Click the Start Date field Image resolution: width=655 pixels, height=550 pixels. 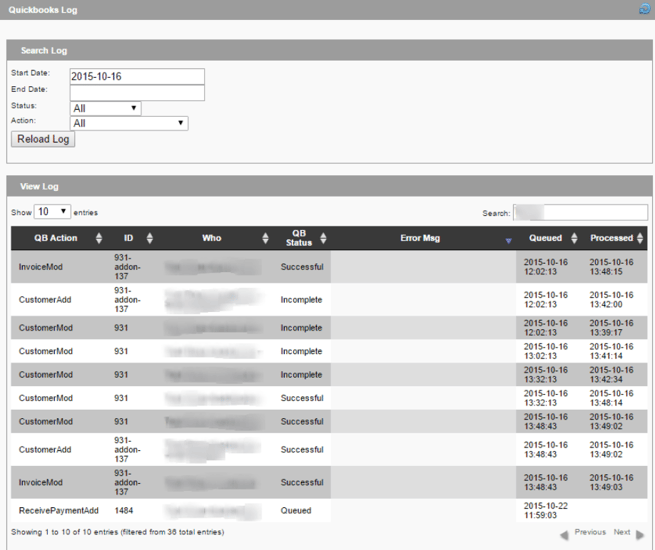(x=137, y=77)
